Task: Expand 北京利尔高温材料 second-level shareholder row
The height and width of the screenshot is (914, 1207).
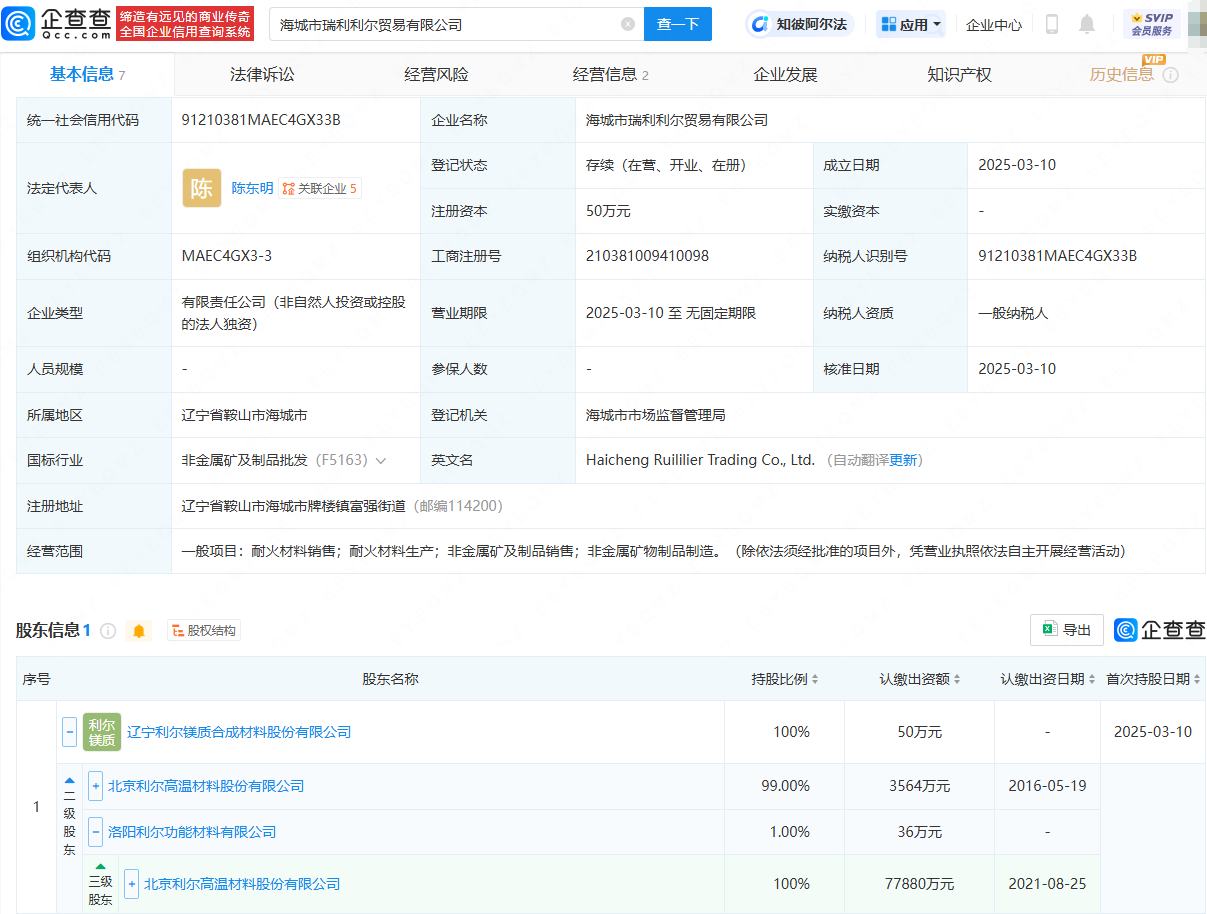Action: coord(96,786)
